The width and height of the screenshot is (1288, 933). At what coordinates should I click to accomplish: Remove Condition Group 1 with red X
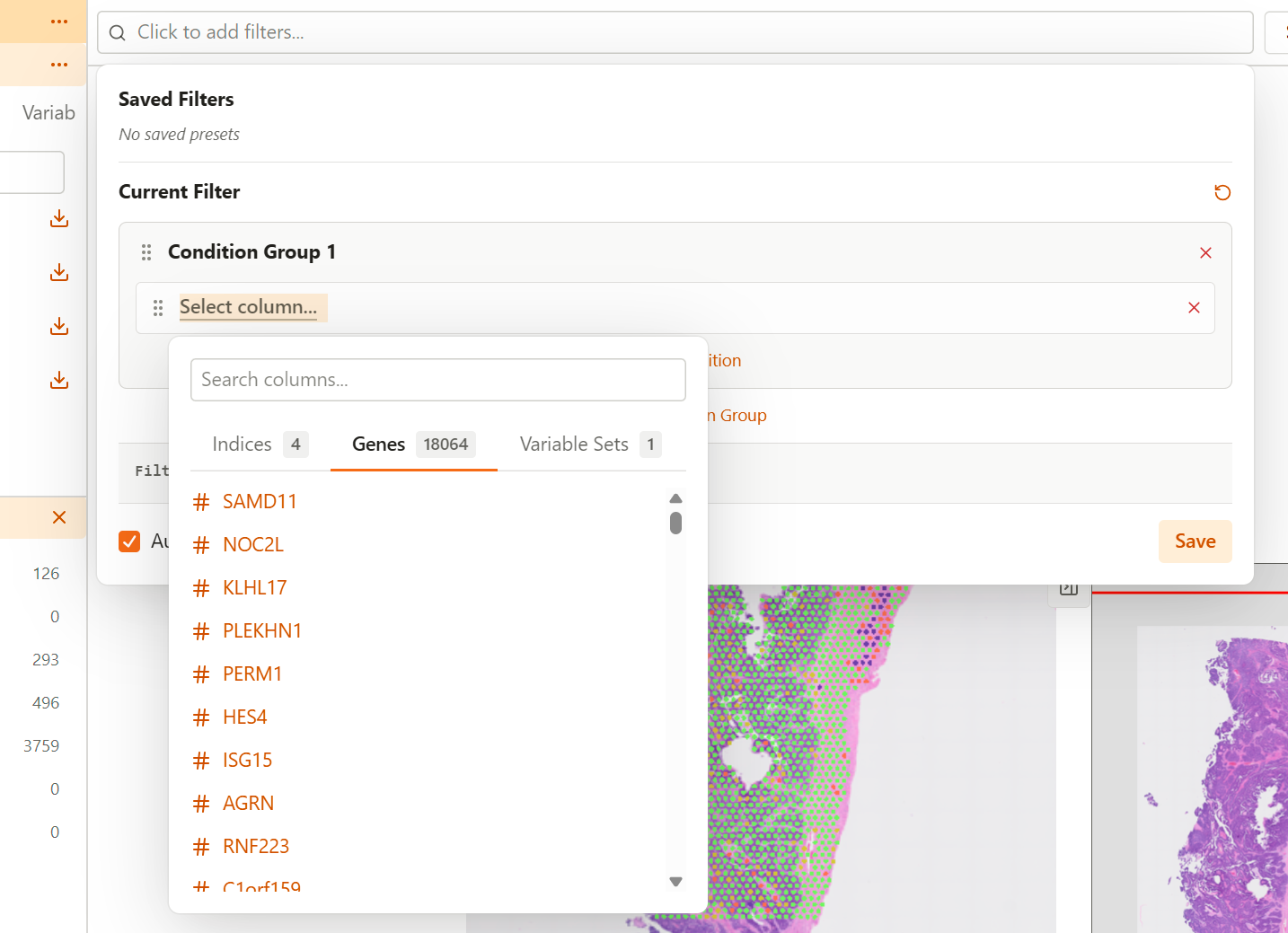click(1205, 253)
